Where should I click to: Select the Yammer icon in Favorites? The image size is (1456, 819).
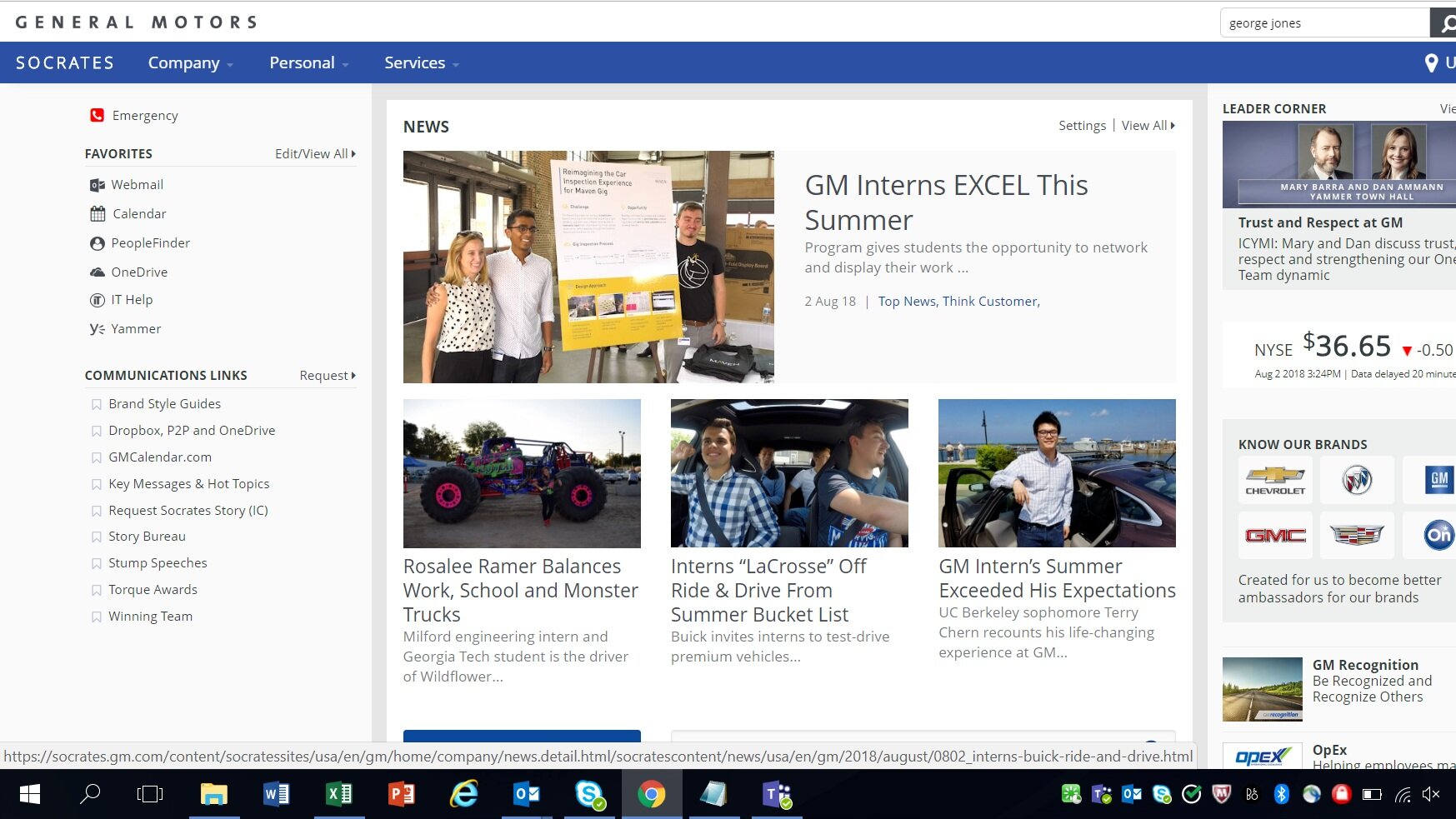click(x=96, y=329)
